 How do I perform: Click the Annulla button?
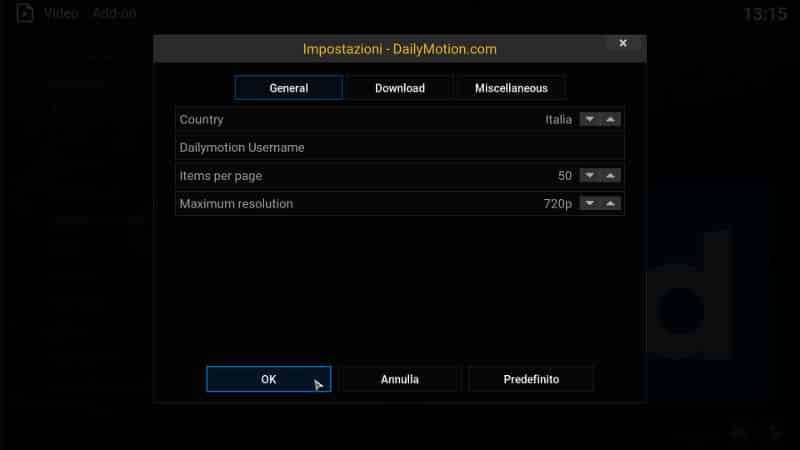pyautogui.click(x=399, y=379)
